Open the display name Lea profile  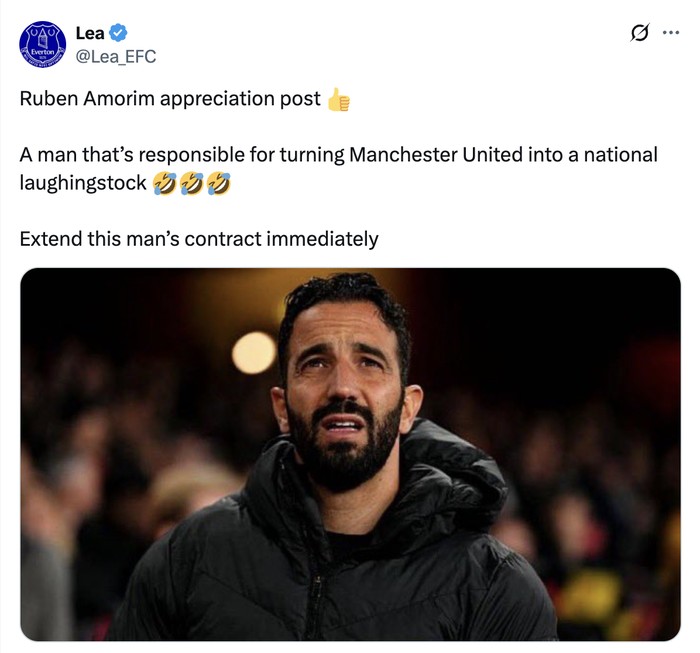[90, 34]
